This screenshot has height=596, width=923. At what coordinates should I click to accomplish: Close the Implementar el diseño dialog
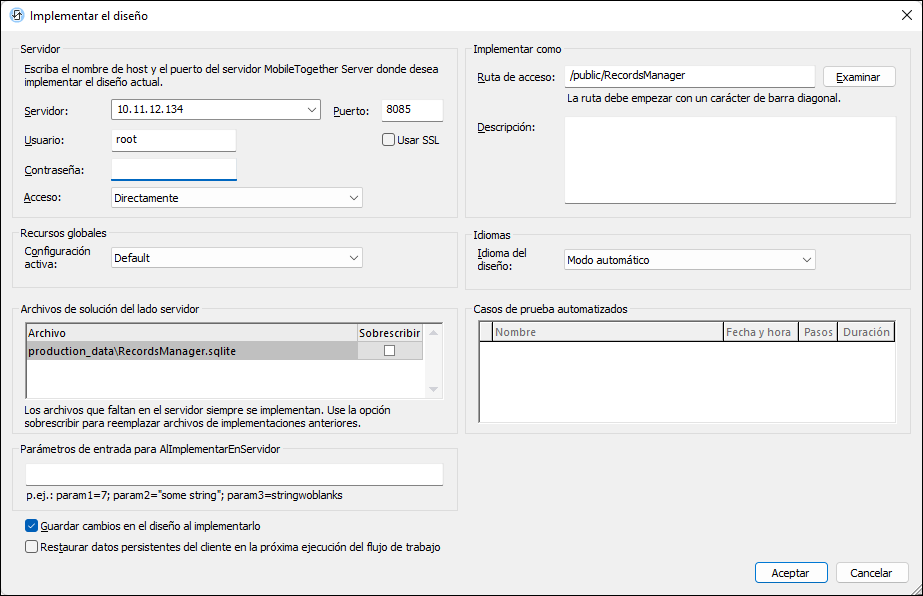905,16
